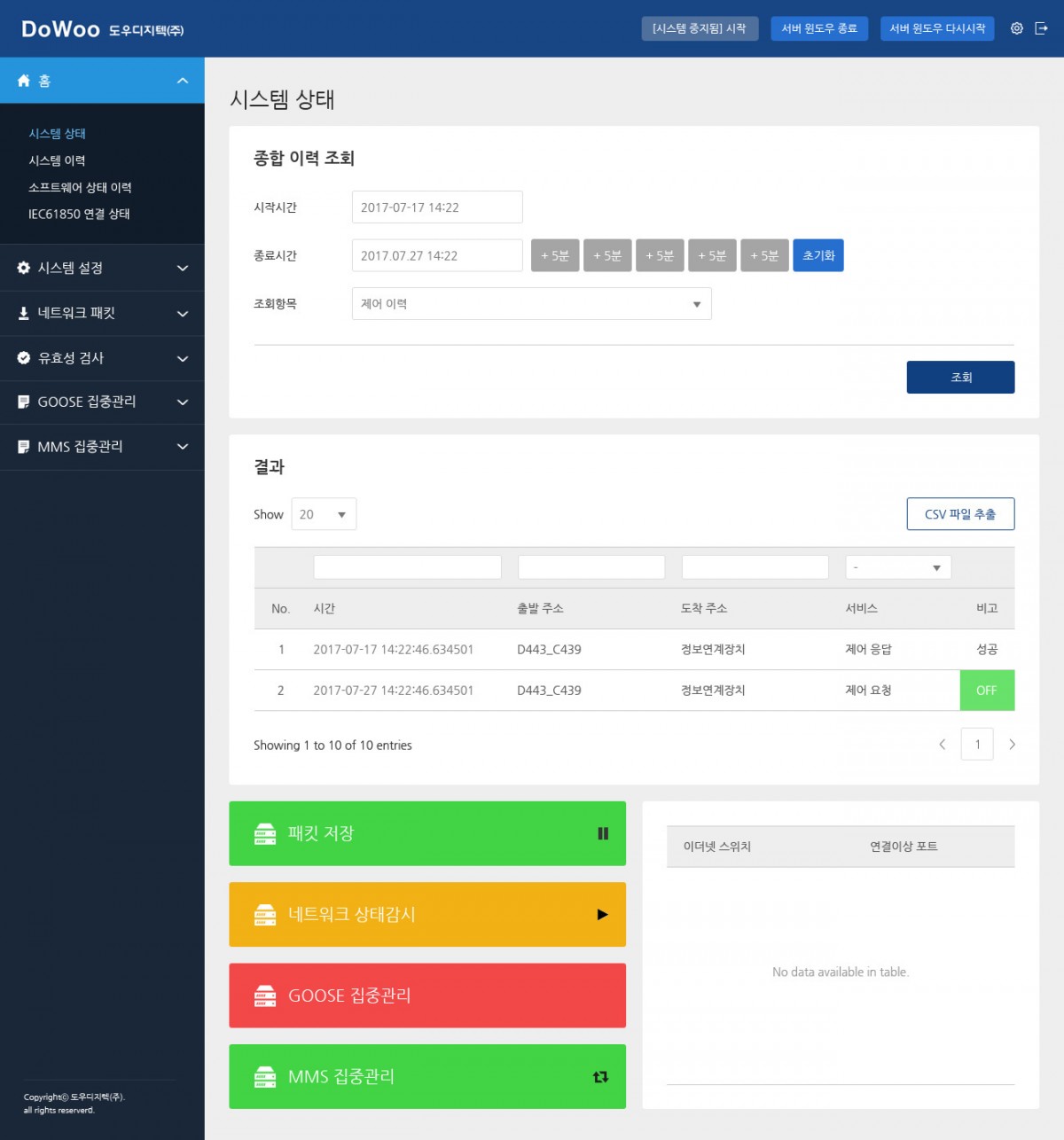
Task: Go to next results page arrow
Action: [1012, 745]
